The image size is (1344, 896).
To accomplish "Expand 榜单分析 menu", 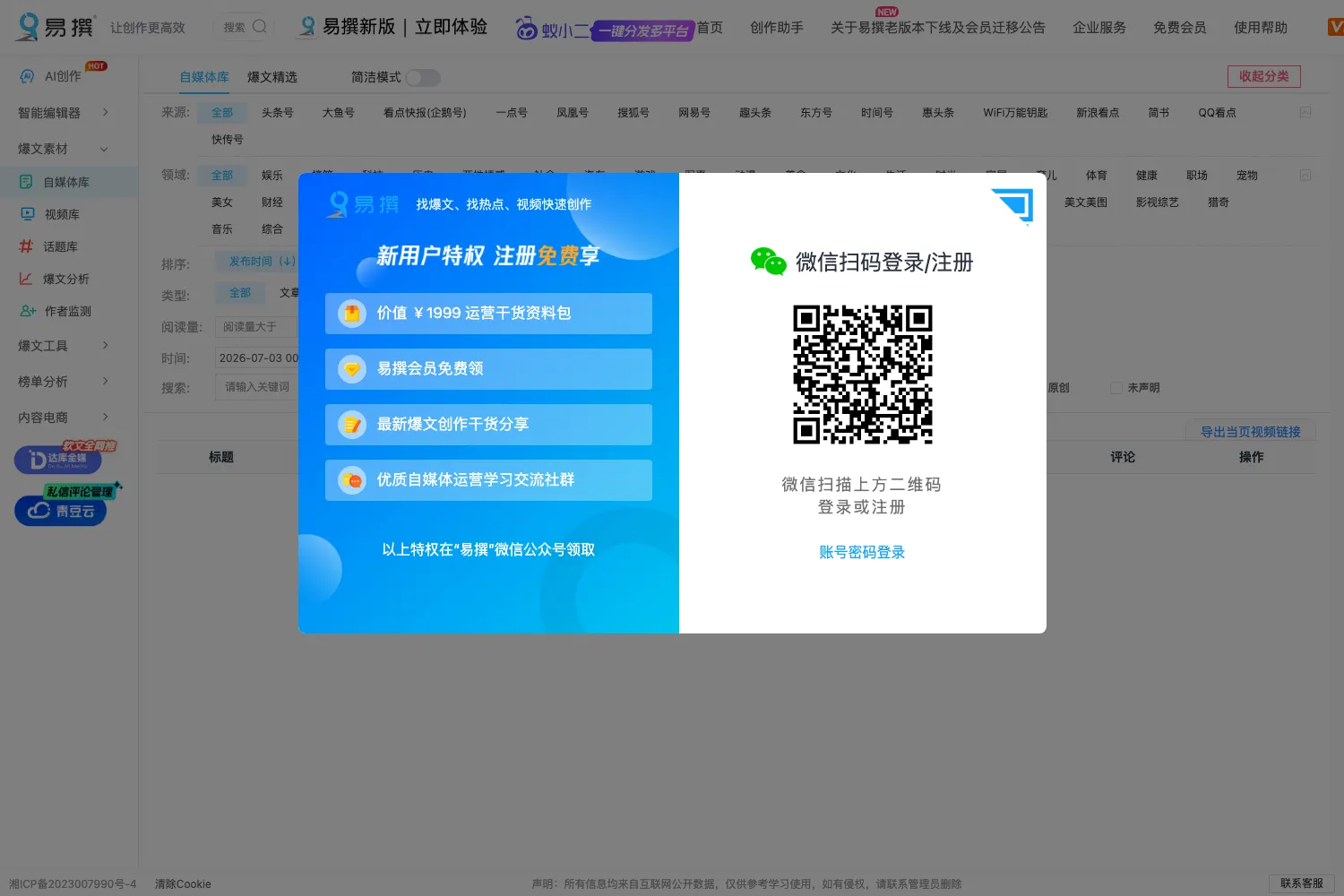I will tap(63, 382).
